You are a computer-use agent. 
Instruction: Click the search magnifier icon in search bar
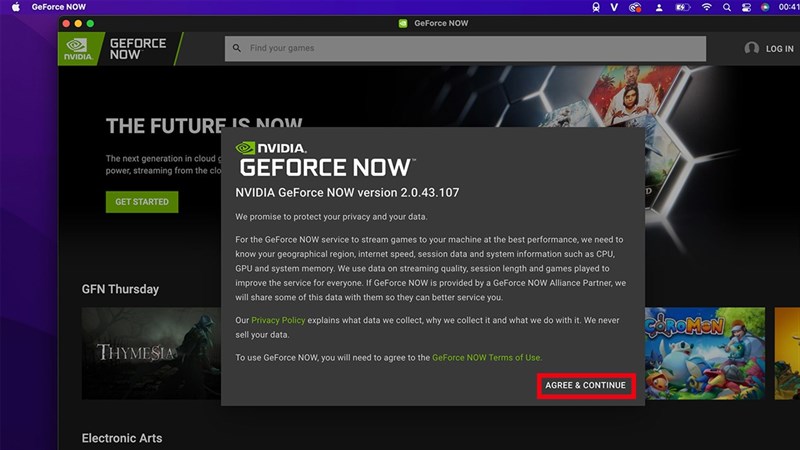tap(237, 48)
